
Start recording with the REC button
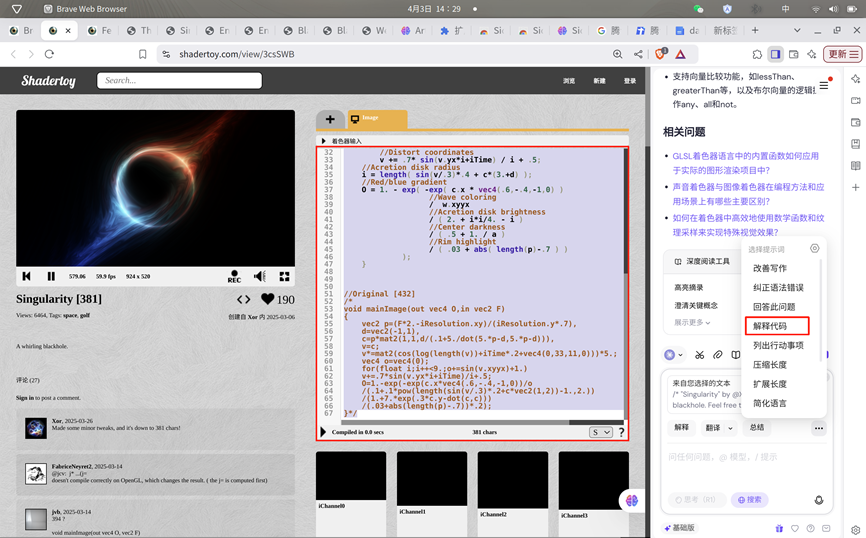pyautogui.click(x=234, y=277)
